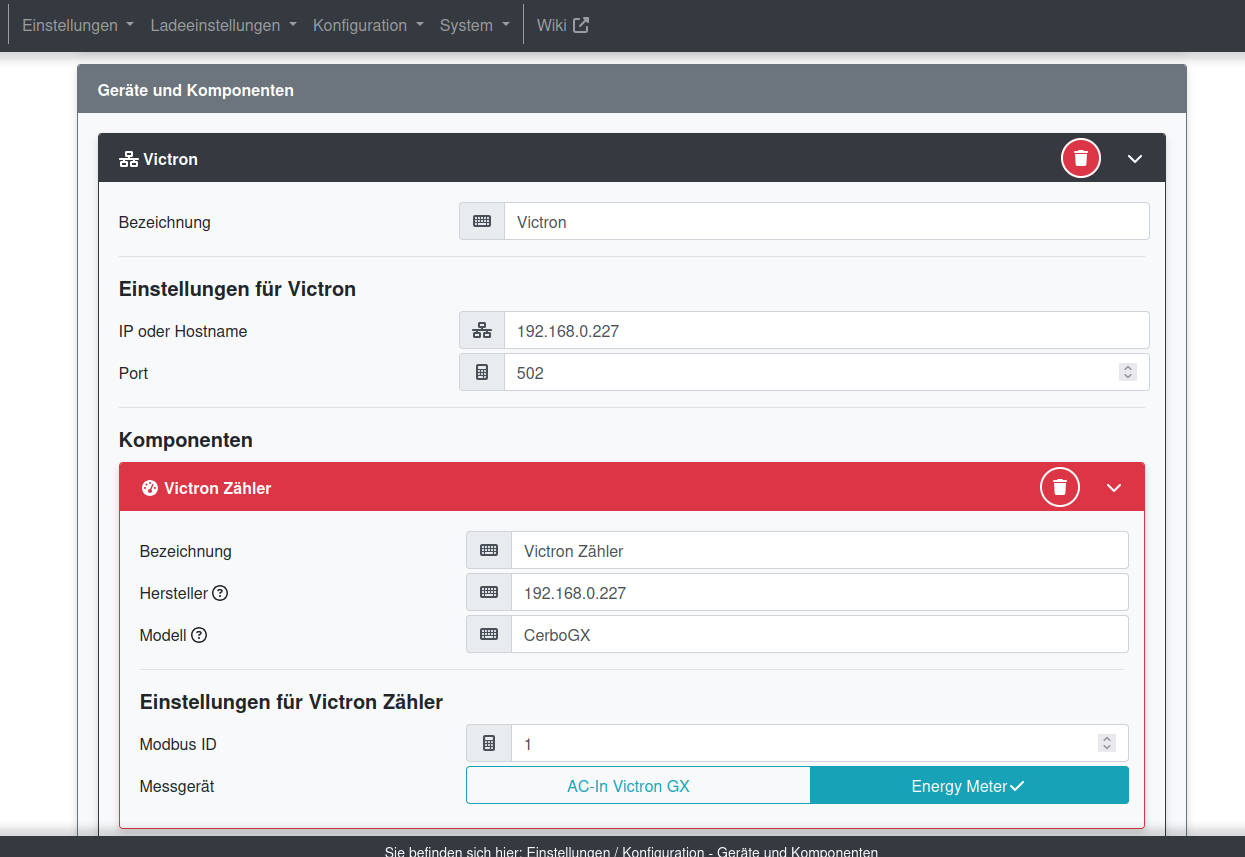
Task: Click calculator icon next to Port field
Action: point(482,372)
